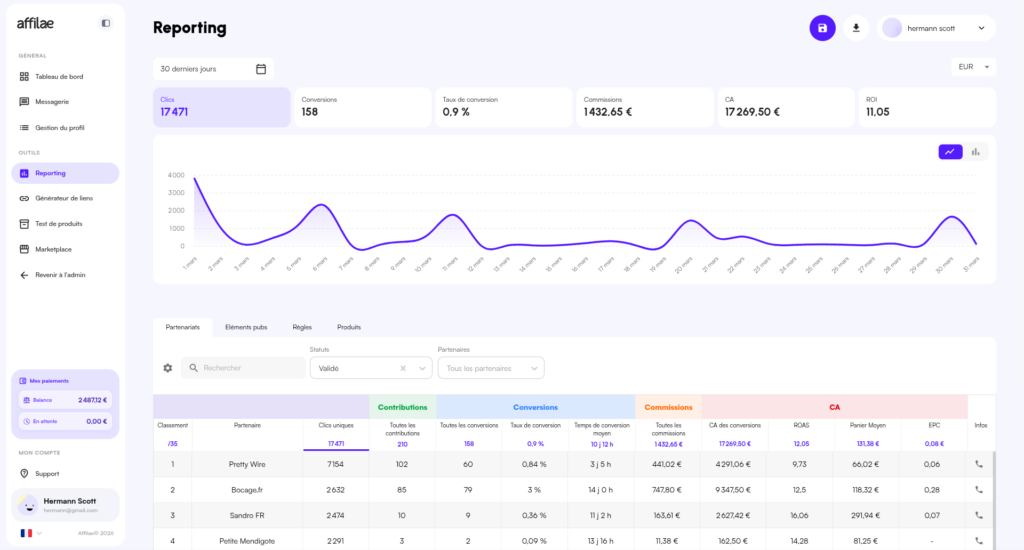This screenshot has height=550, width=1024.
Task: Switch to line chart view
Action: [x=949, y=152]
